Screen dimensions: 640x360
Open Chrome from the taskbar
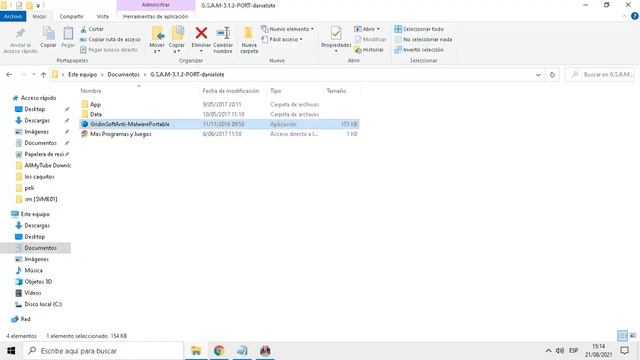219,350
